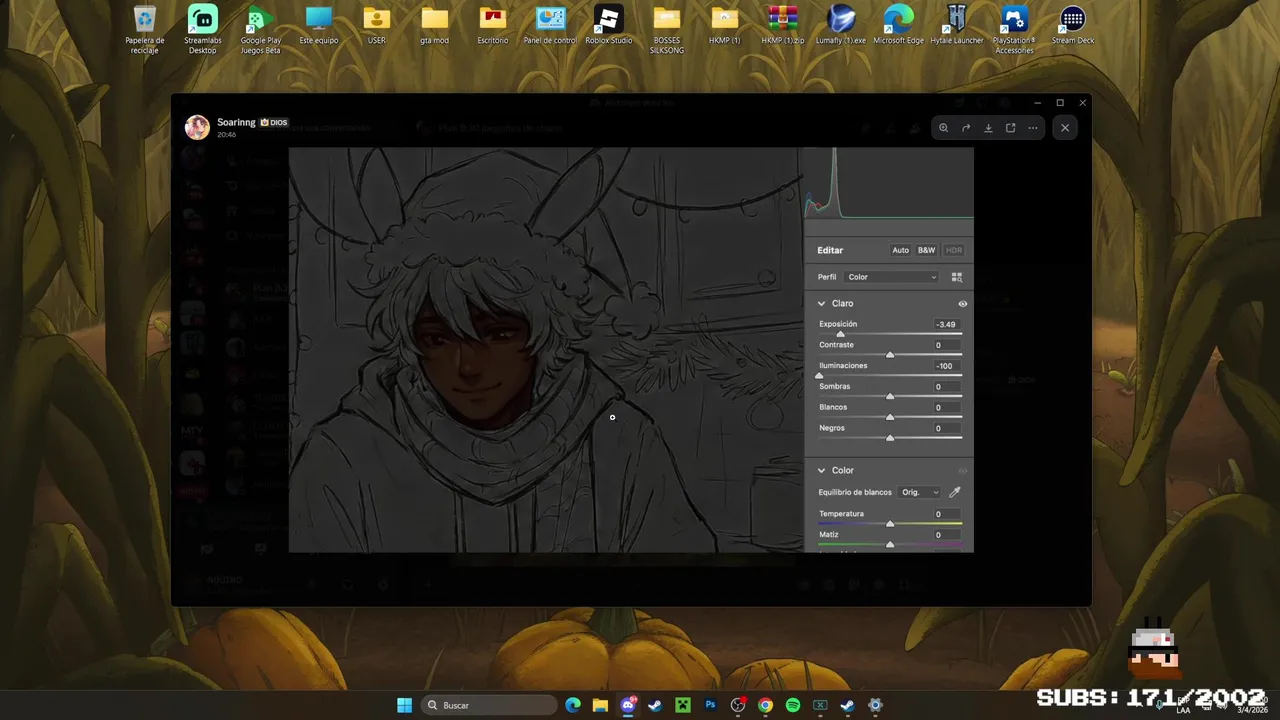Click the histogram at panel top

[x=889, y=183]
